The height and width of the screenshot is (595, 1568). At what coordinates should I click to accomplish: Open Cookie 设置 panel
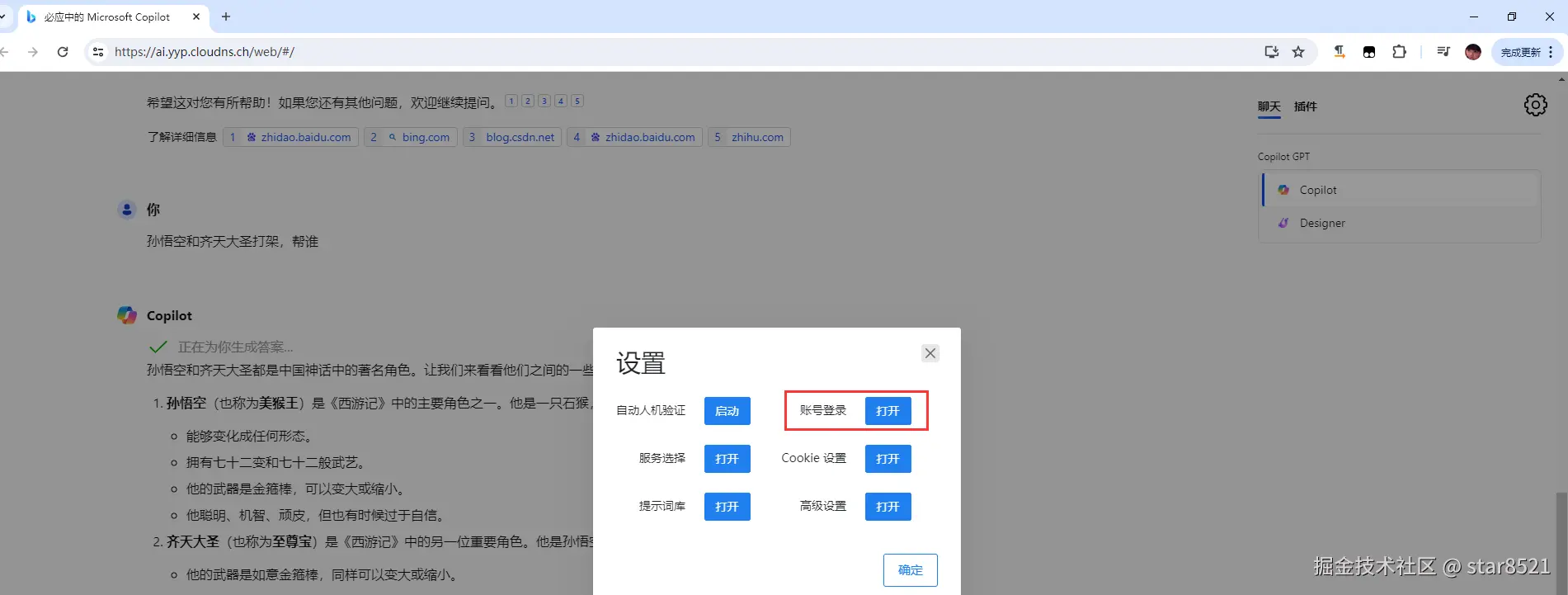(x=888, y=459)
